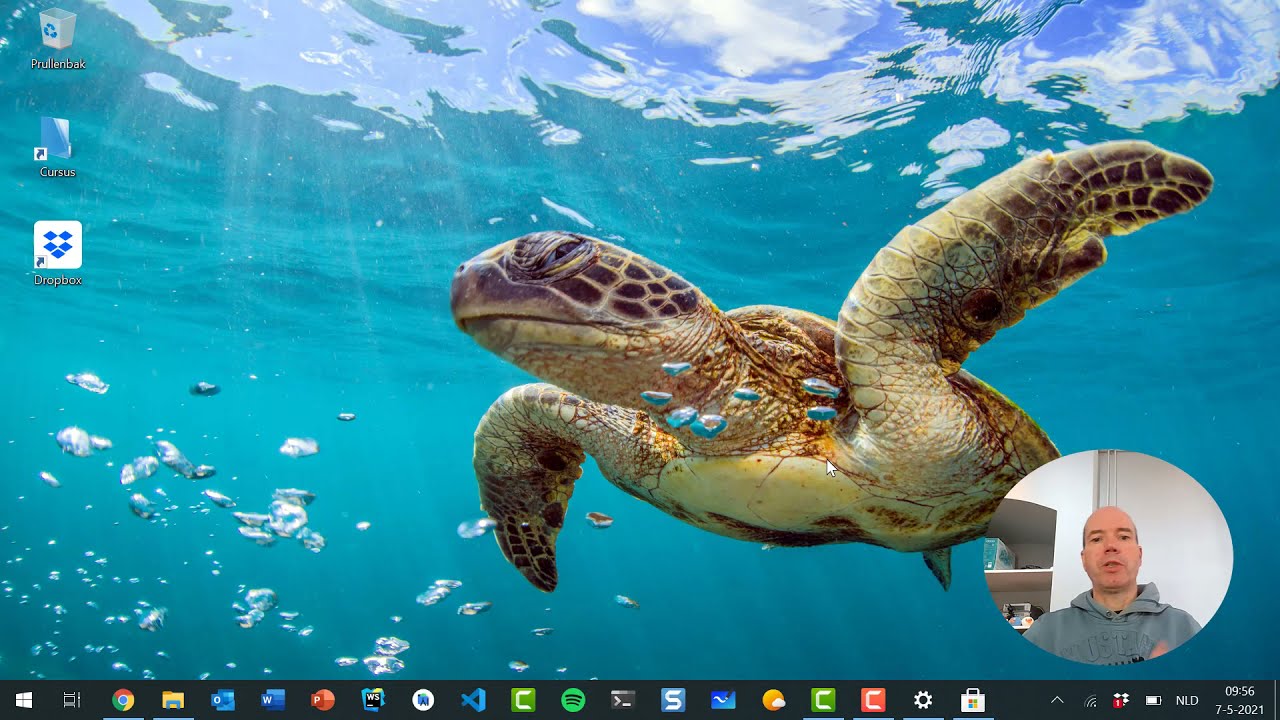Check the battery status tray icon
The image size is (1280, 720).
click(x=1153, y=701)
